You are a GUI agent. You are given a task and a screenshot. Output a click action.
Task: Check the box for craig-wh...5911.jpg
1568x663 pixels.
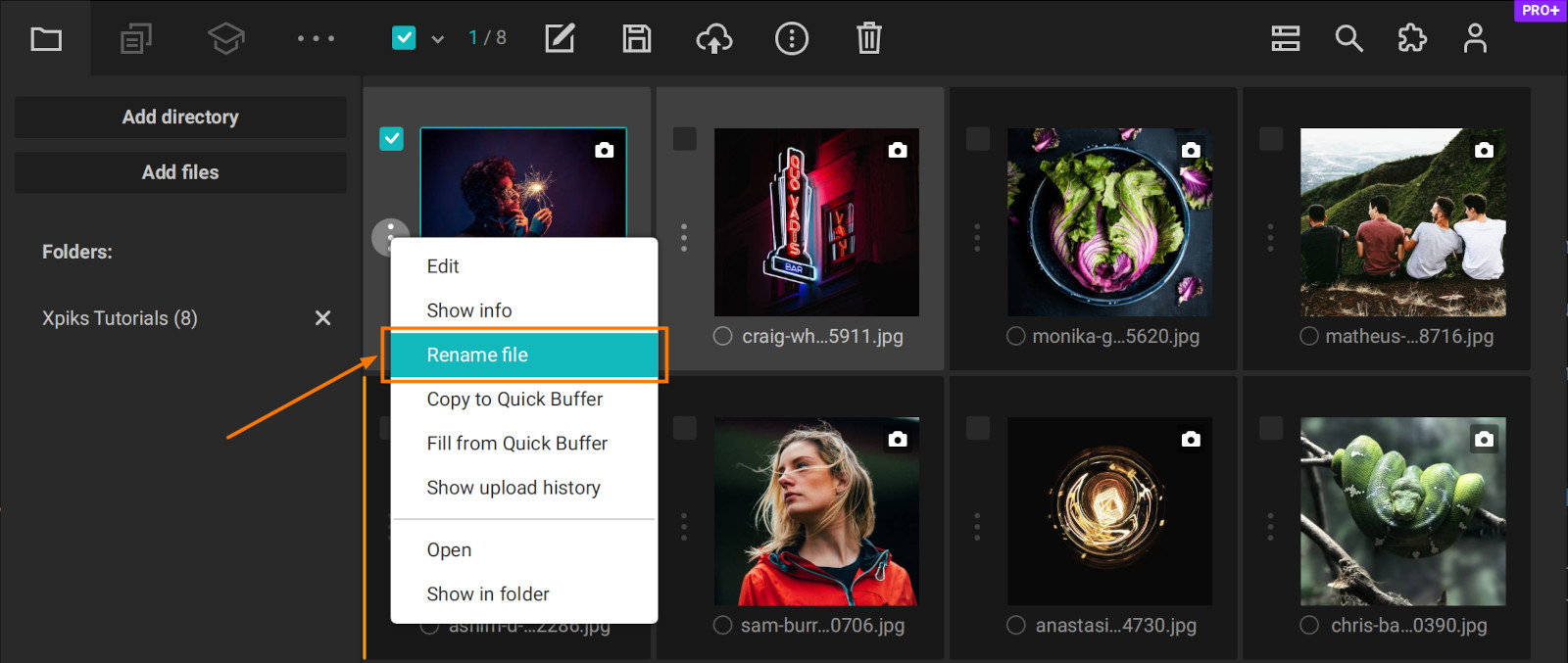click(685, 139)
